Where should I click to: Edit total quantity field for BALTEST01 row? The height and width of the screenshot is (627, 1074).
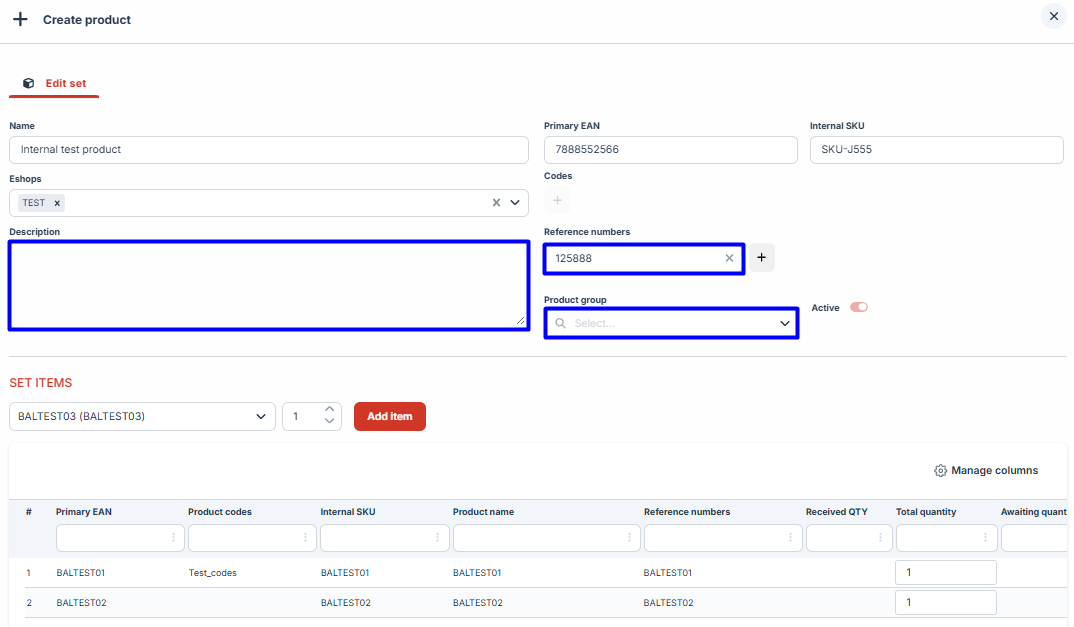tap(945, 573)
